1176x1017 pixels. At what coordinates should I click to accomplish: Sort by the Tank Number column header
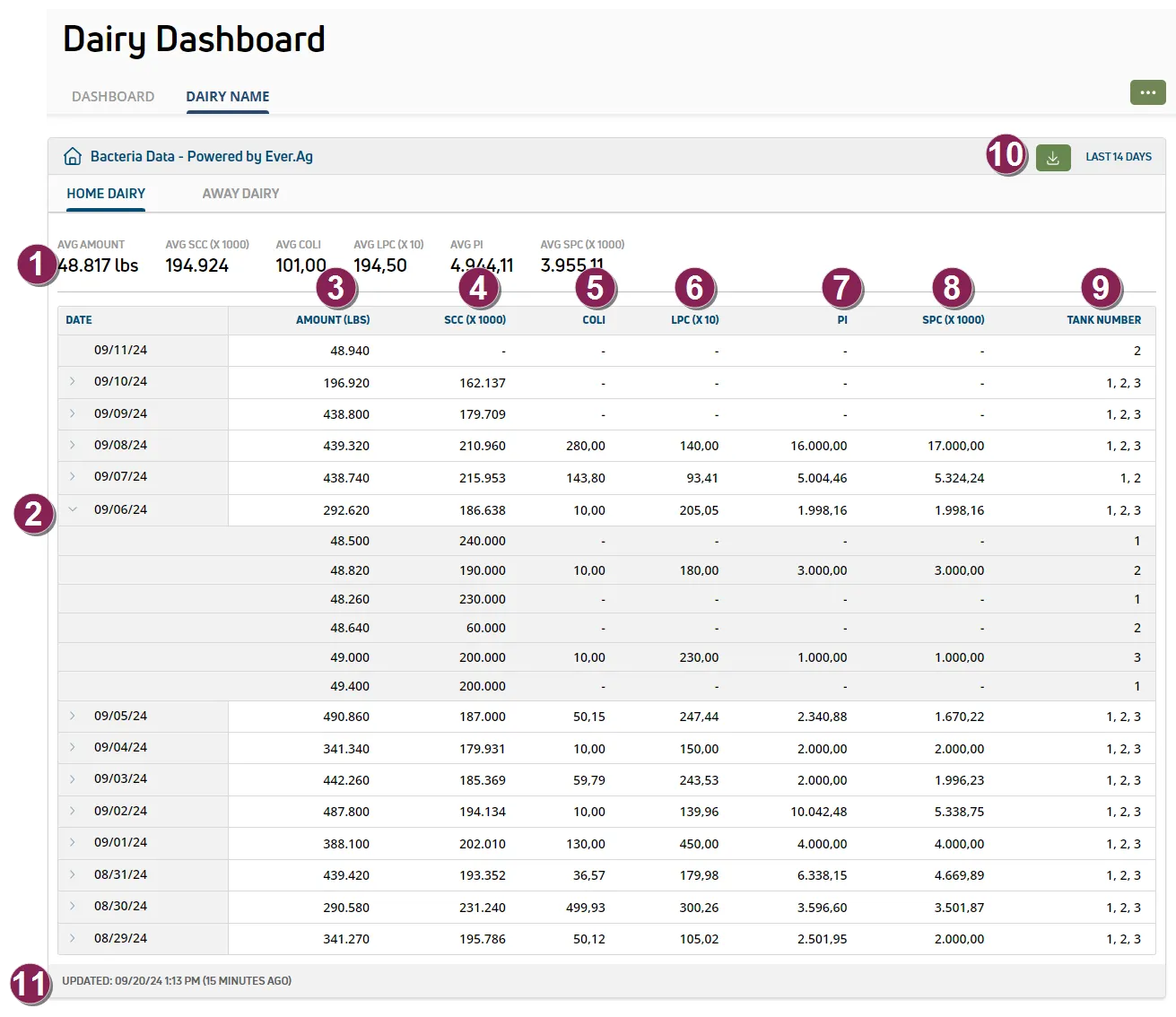(1104, 320)
